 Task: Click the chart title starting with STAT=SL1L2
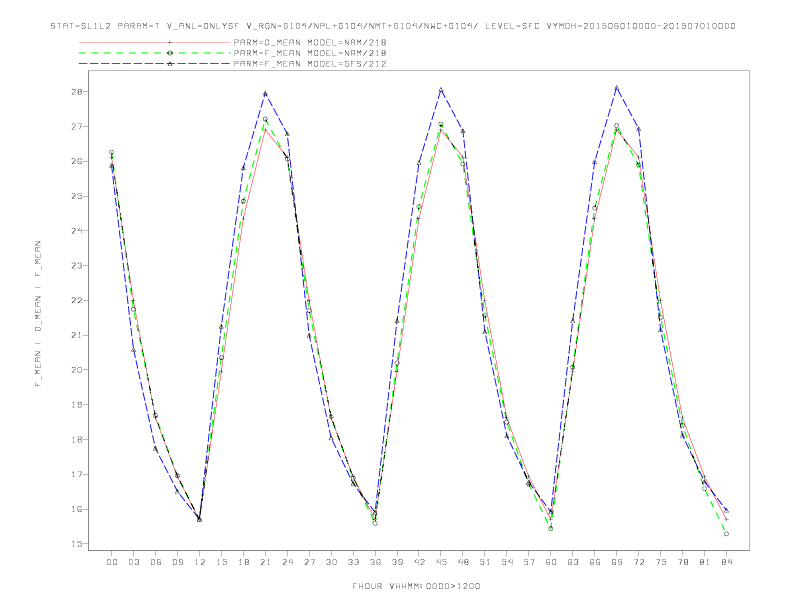[x=393, y=26]
